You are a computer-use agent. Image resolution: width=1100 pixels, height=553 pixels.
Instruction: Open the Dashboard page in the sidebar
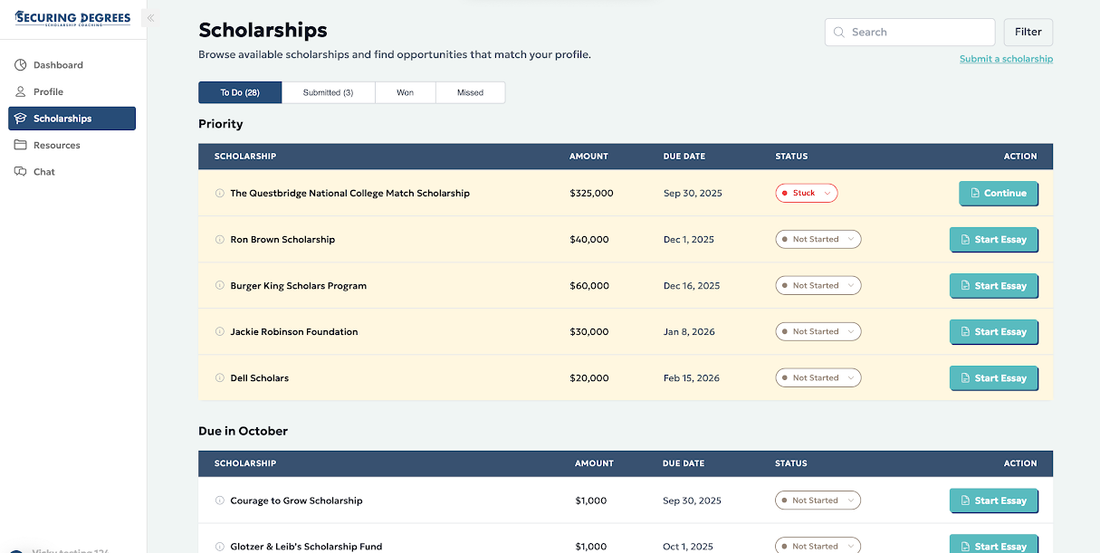(x=58, y=65)
